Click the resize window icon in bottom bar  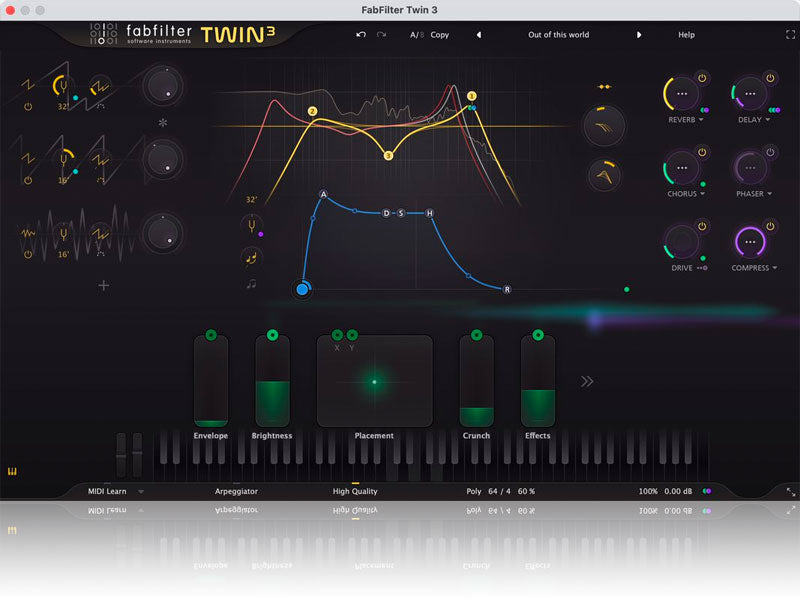791,492
